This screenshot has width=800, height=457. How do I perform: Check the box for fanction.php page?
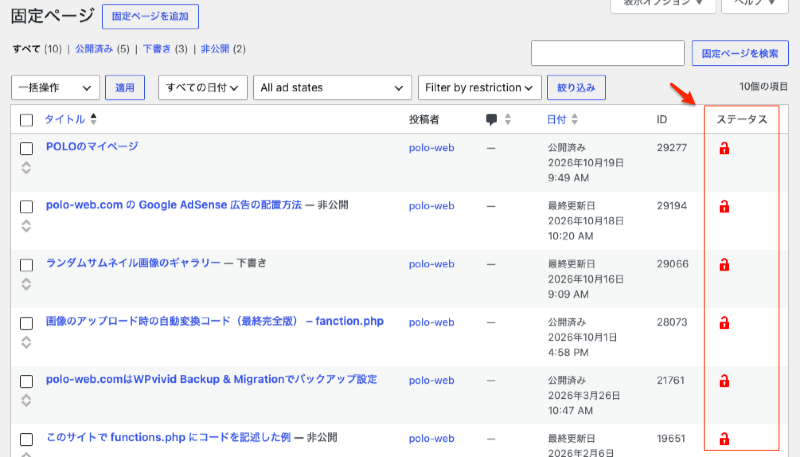pos(27,323)
